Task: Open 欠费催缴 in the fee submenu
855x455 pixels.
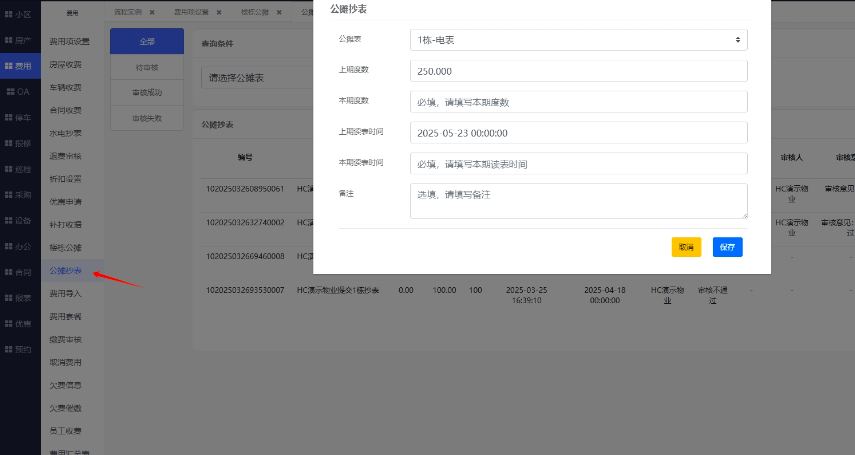Action: point(65,408)
